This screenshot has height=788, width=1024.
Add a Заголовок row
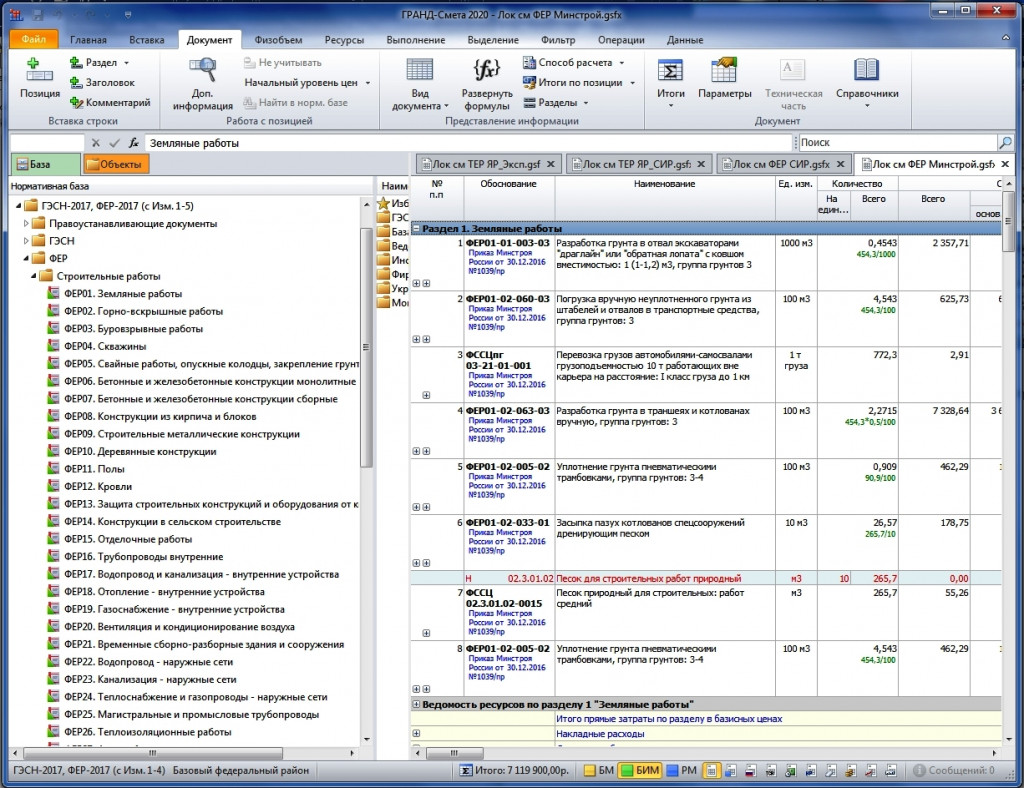[x=103, y=82]
